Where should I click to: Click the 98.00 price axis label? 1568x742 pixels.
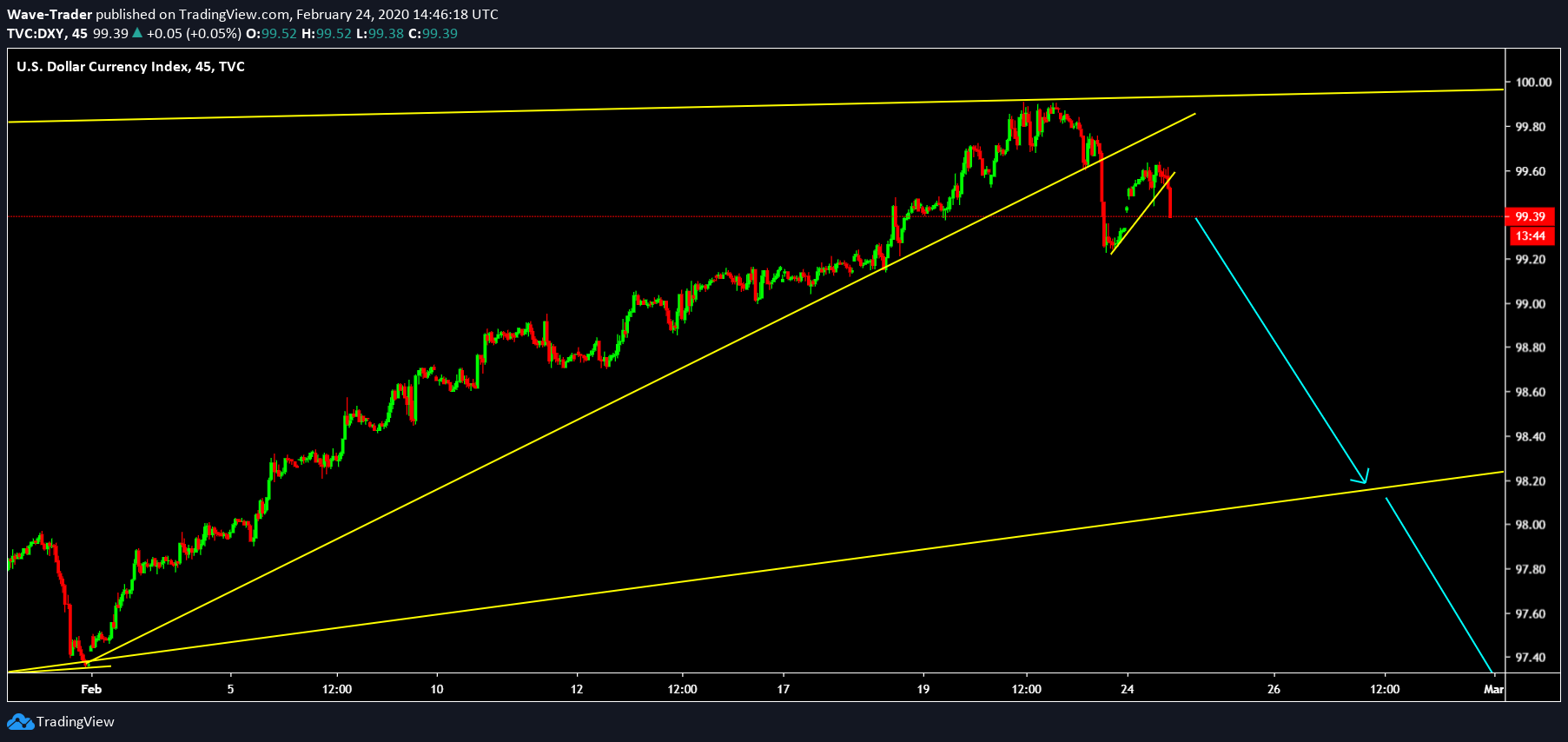[x=1531, y=525]
